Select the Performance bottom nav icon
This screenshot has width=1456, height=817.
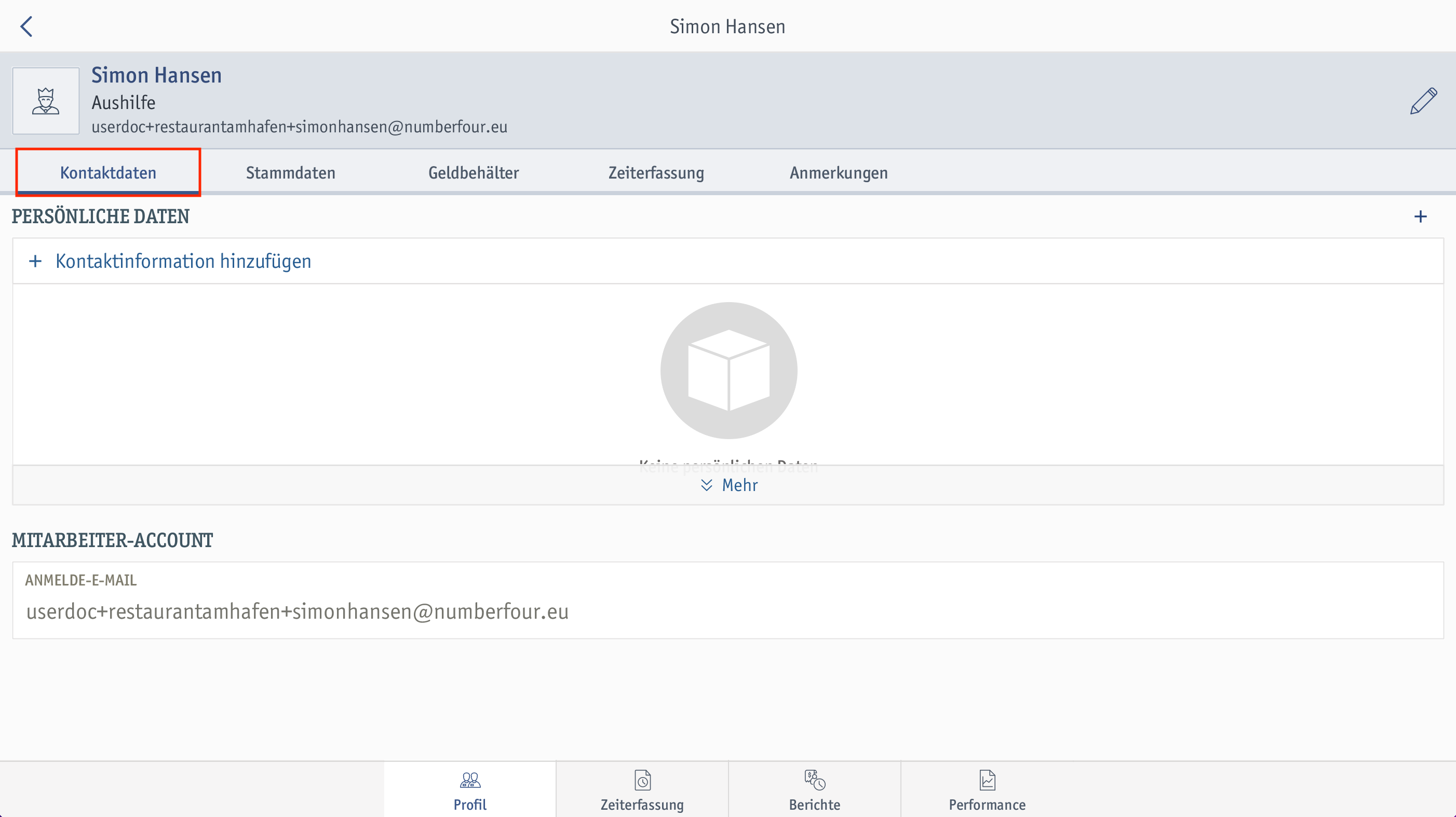(987, 782)
